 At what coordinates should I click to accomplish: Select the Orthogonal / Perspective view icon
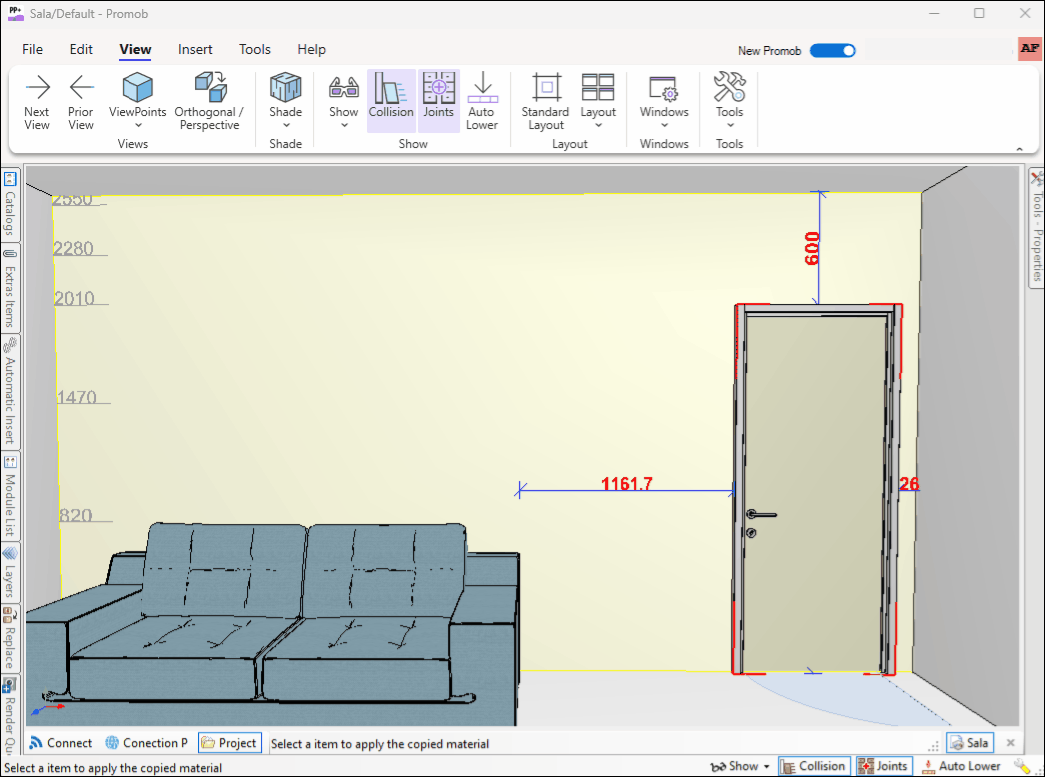[209, 87]
